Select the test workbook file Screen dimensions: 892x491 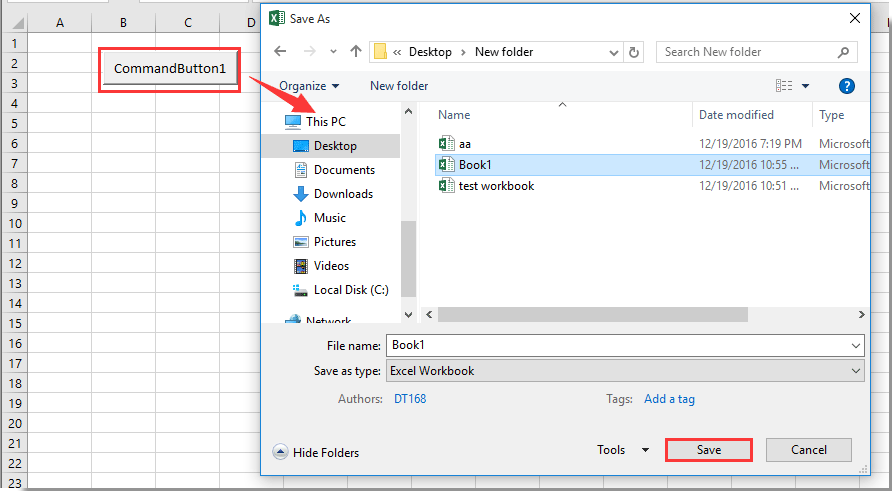[x=496, y=186]
